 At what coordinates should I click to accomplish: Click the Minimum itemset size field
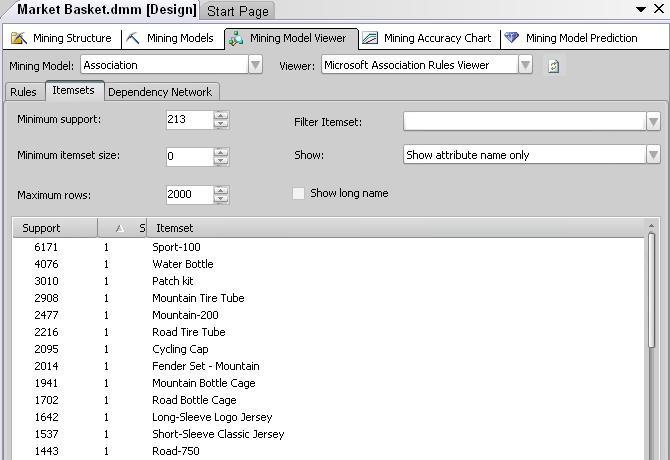coord(190,156)
